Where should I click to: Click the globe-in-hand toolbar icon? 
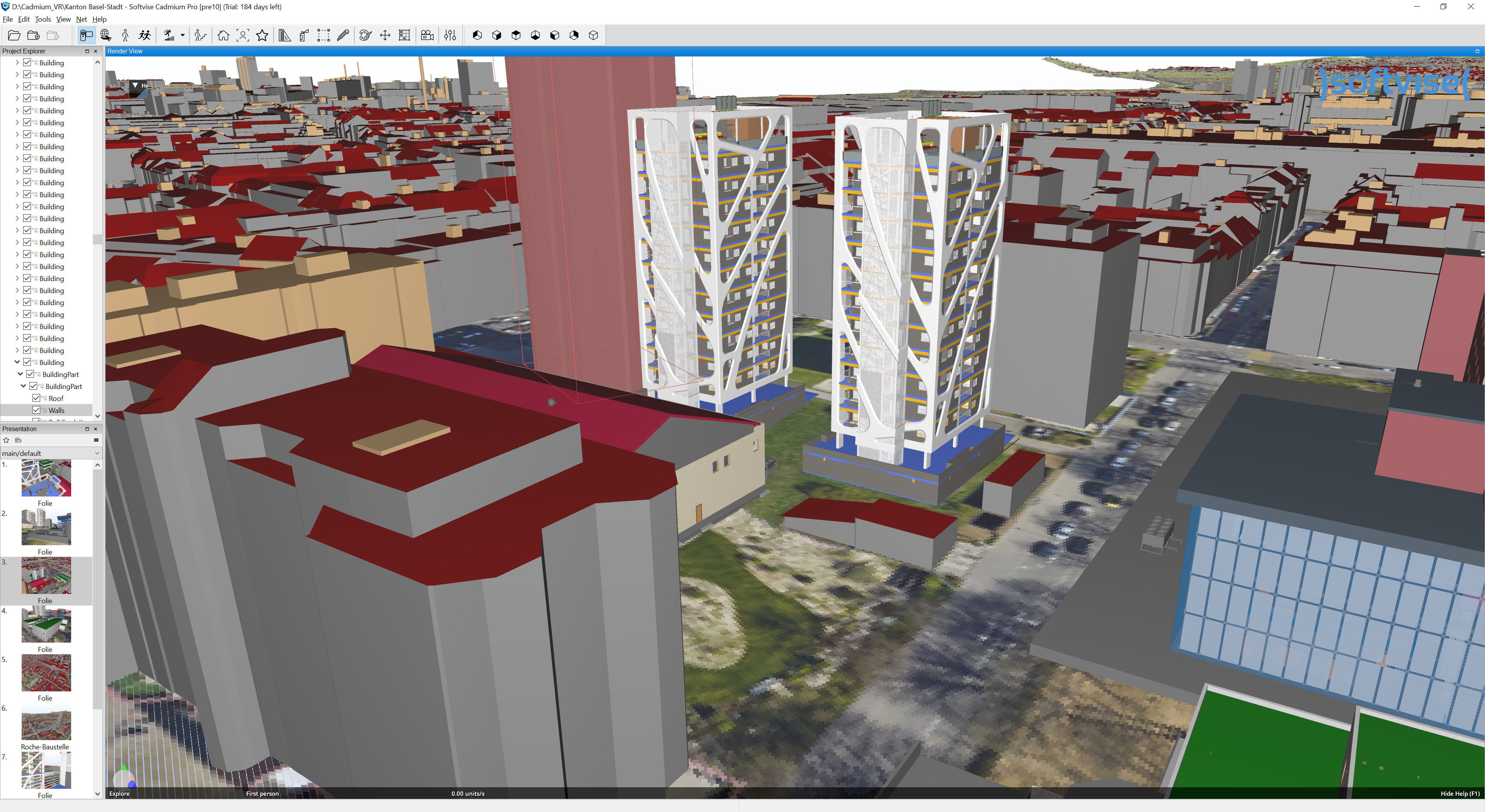(x=106, y=36)
